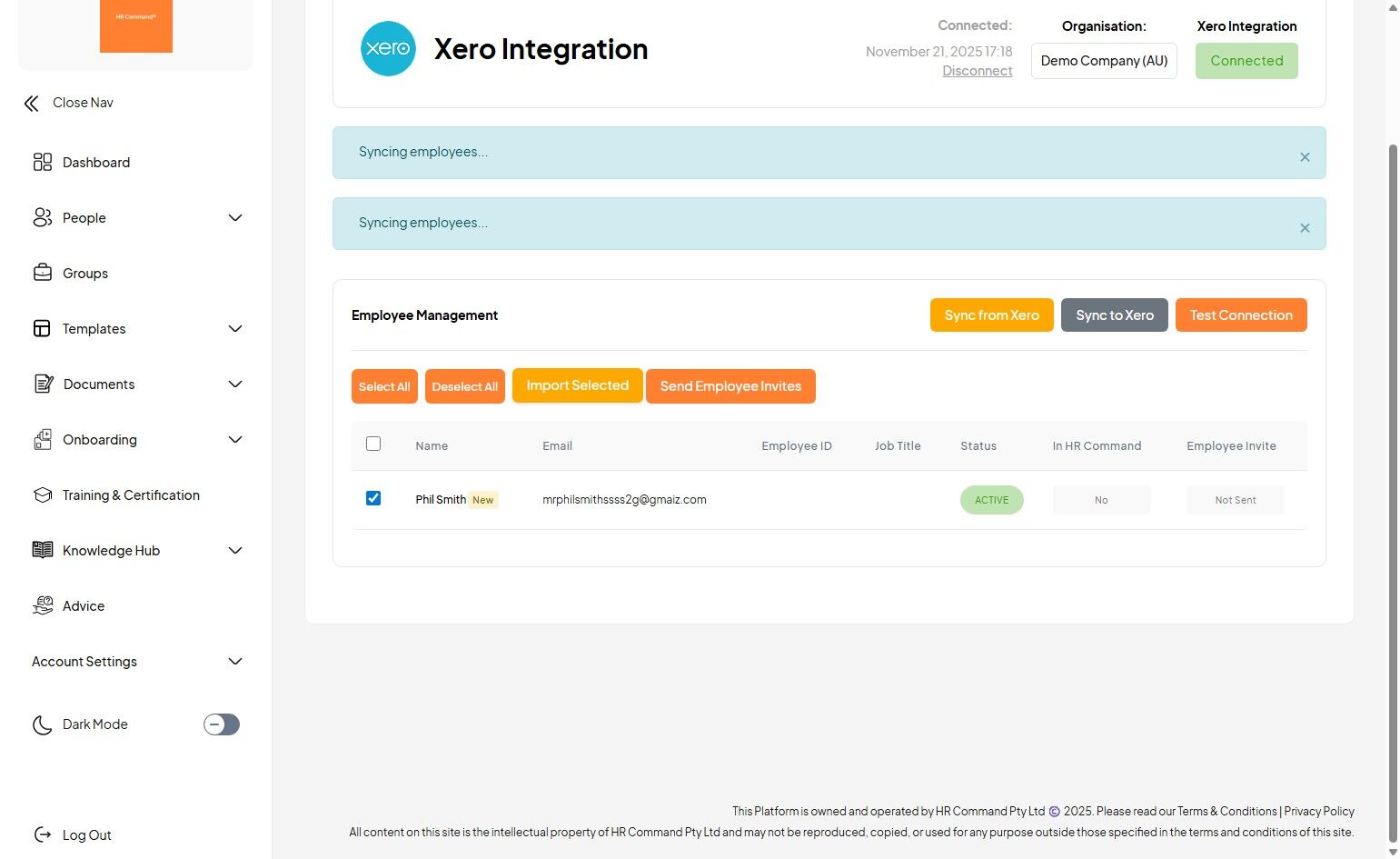Dismiss the first Syncing employees alert

click(1305, 157)
